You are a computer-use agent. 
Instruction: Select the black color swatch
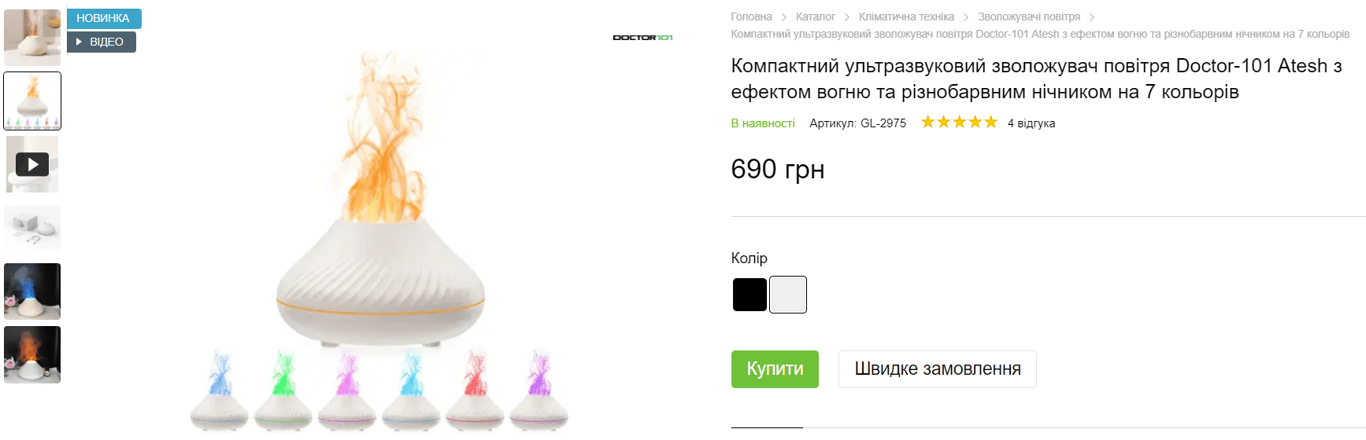point(750,295)
